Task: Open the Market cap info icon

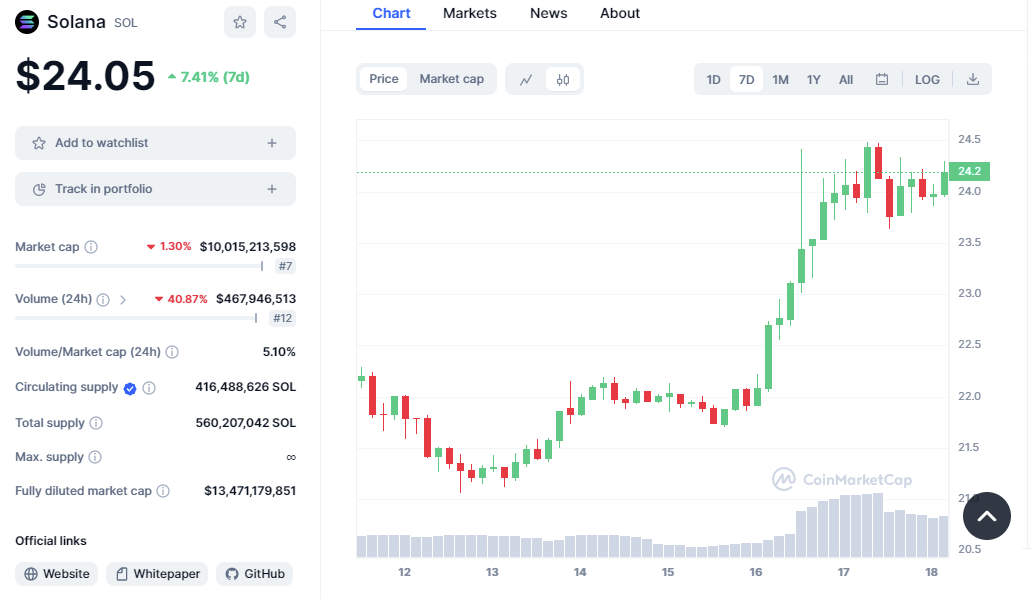Action: coord(91,247)
